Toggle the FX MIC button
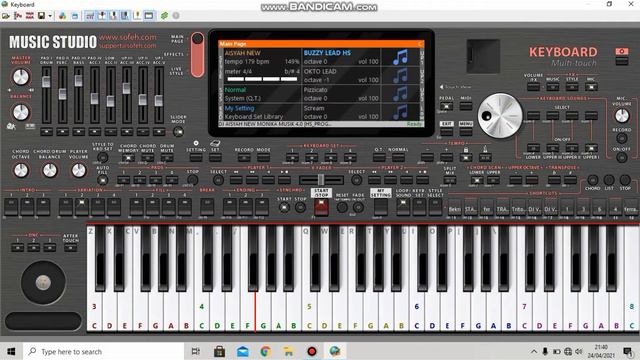Viewport: 640px width, 360px height. [591, 87]
